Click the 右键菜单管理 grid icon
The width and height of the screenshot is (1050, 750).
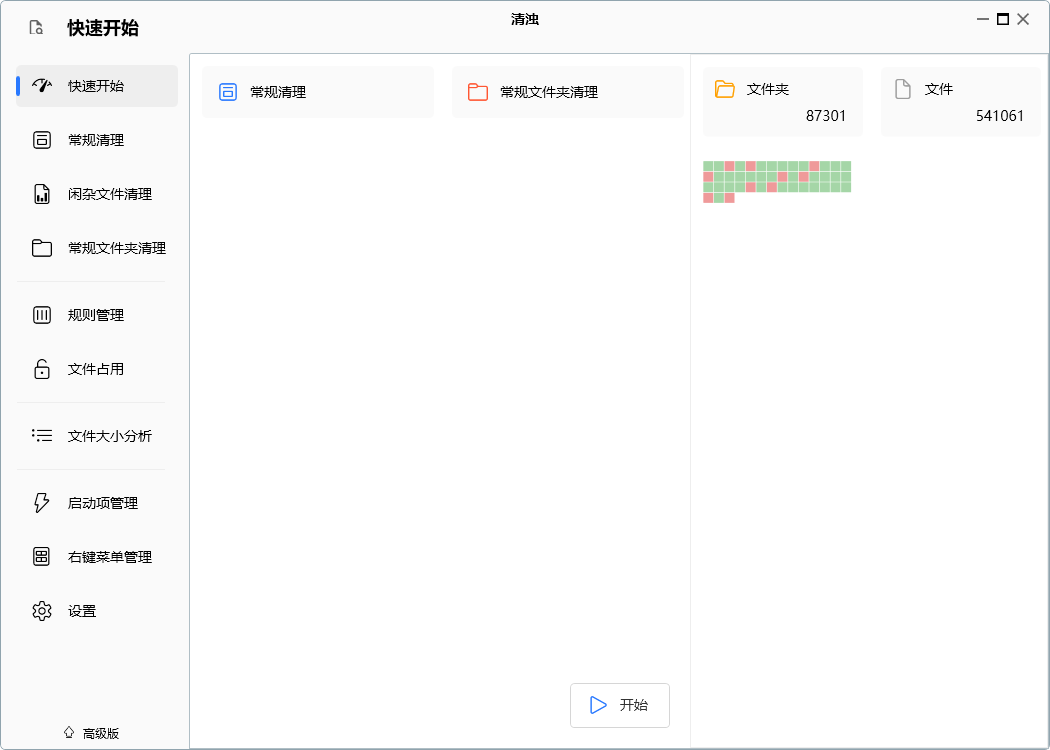[x=42, y=557]
